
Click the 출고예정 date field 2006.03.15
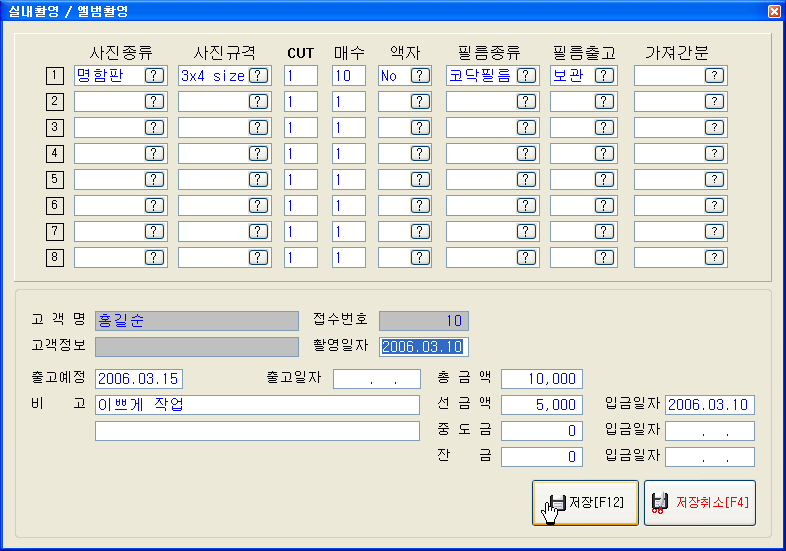coord(139,379)
